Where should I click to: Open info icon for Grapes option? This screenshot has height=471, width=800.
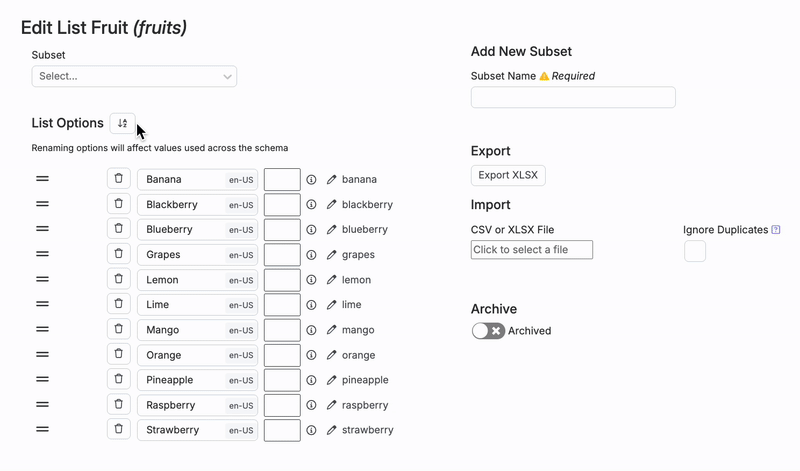(311, 255)
